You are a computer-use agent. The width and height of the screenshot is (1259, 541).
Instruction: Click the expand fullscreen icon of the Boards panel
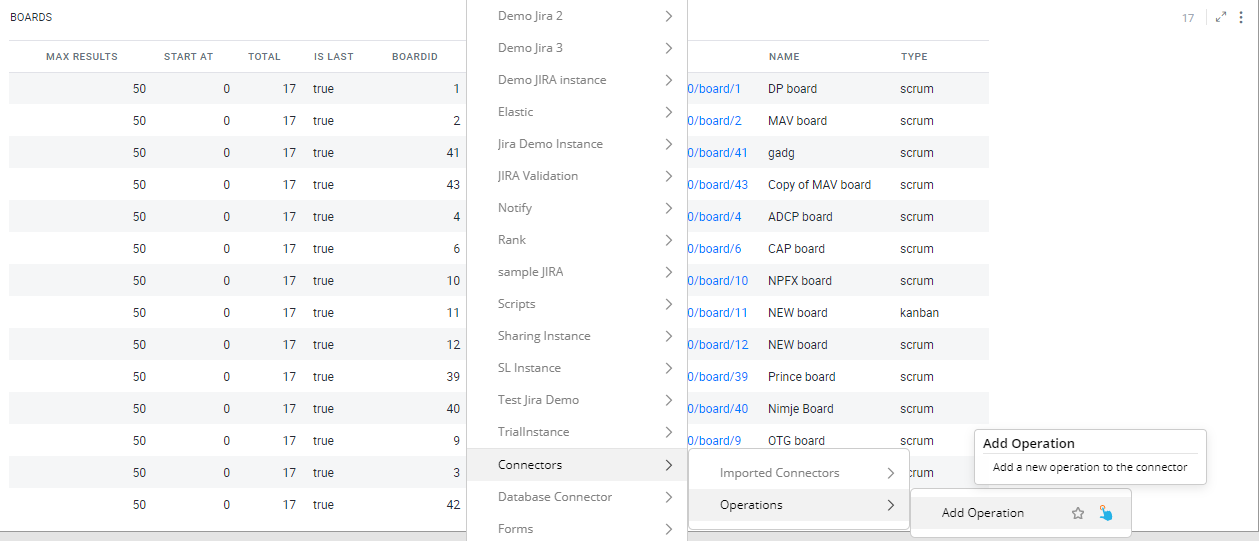tap(1221, 17)
